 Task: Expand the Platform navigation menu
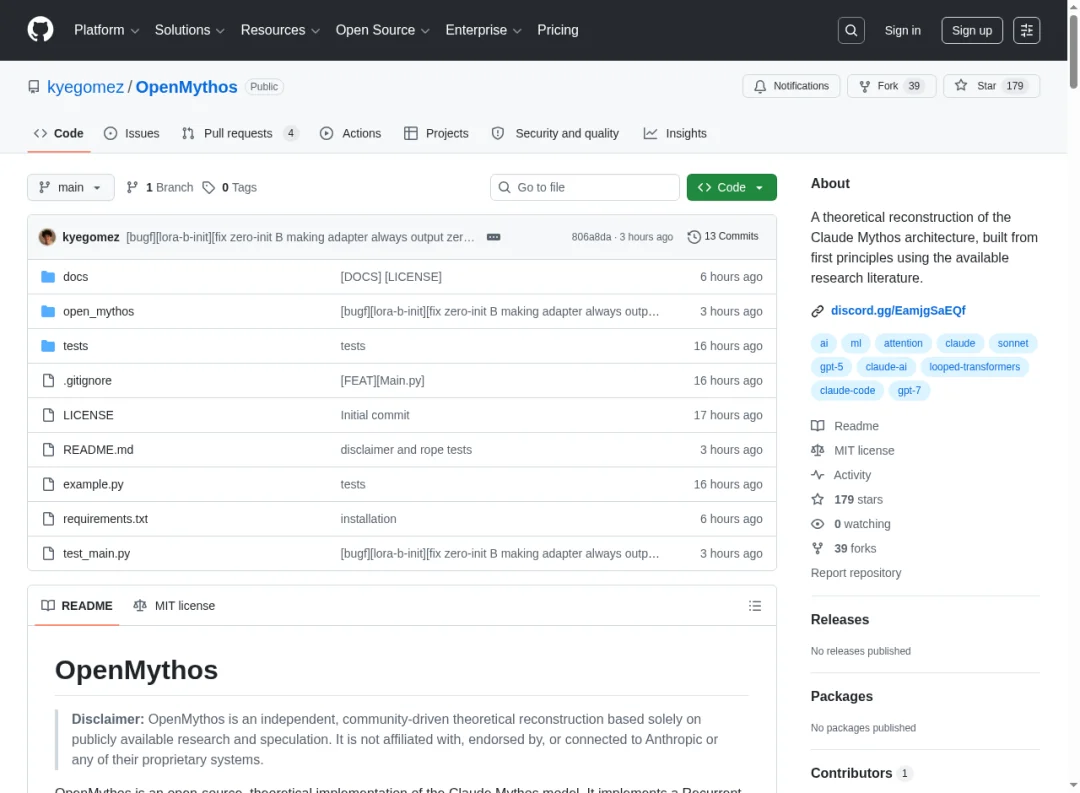click(x=106, y=30)
